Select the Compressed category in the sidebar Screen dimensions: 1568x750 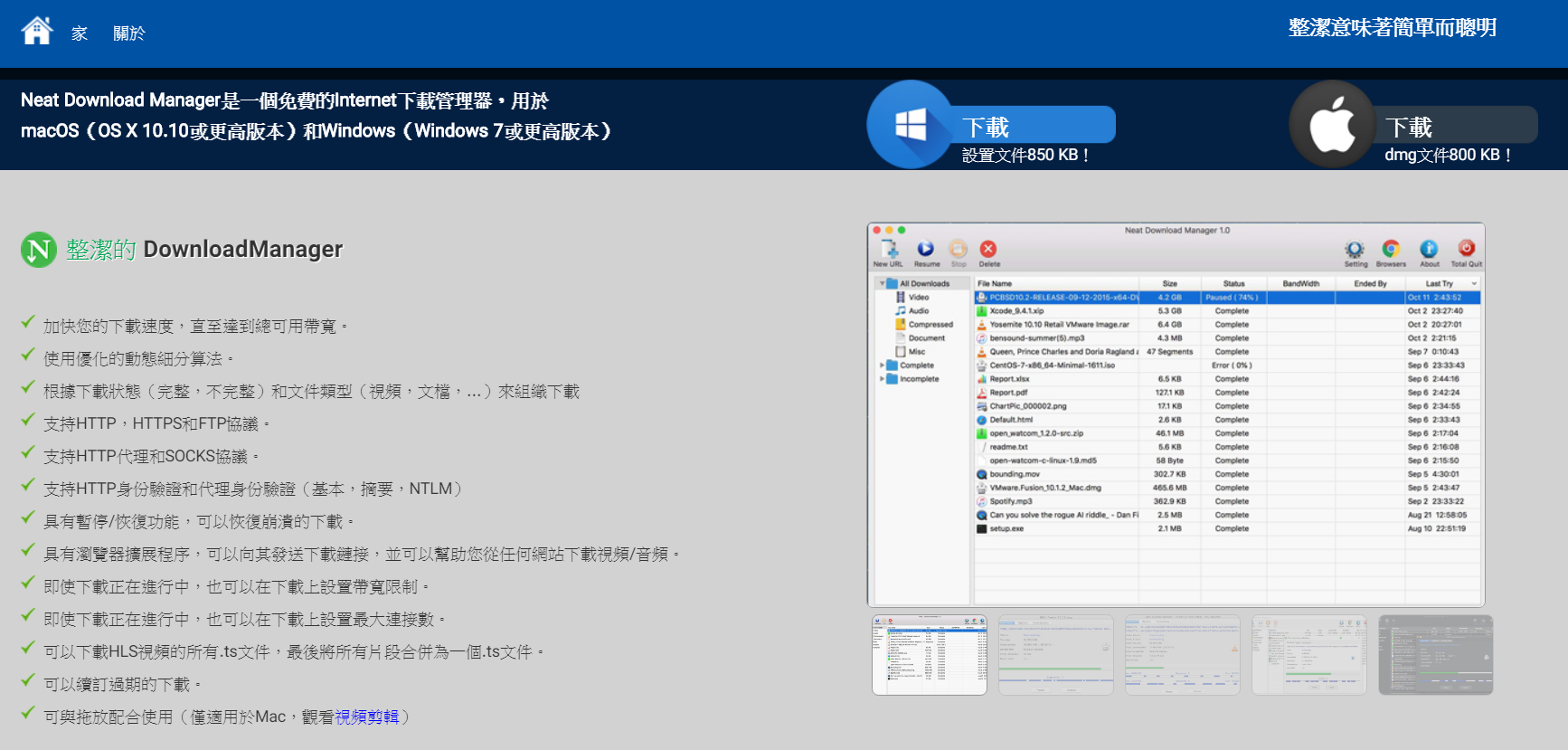924,325
